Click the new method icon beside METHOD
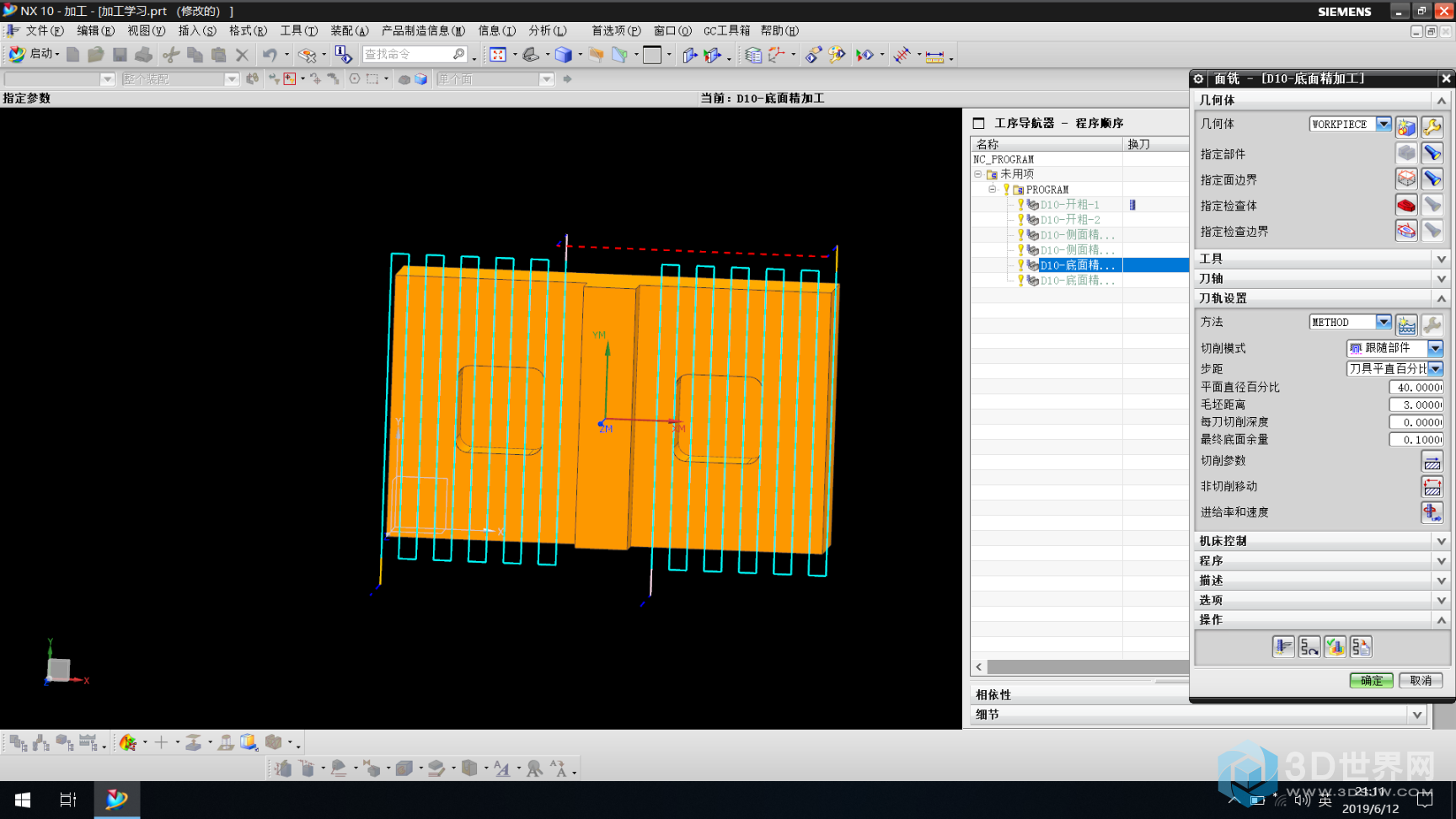The width and height of the screenshot is (1456, 819). tap(1406, 324)
